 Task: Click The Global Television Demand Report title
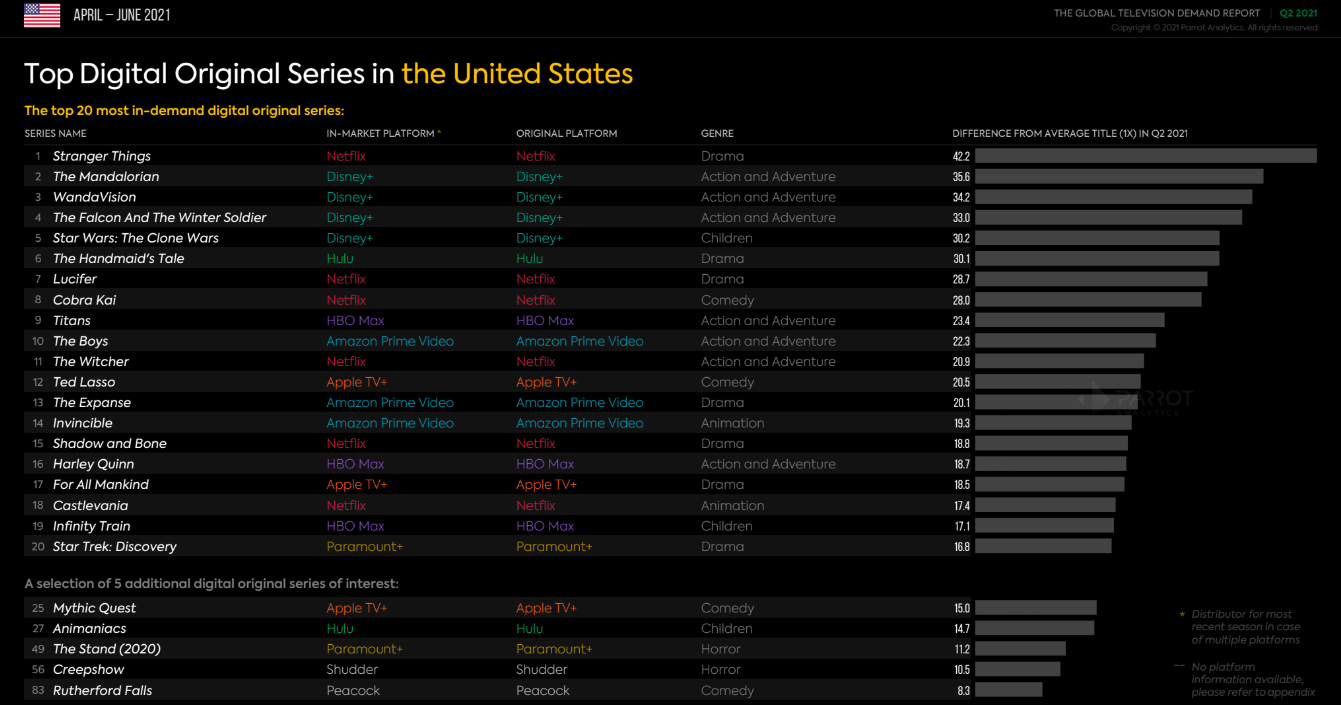pyautogui.click(x=1157, y=13)
